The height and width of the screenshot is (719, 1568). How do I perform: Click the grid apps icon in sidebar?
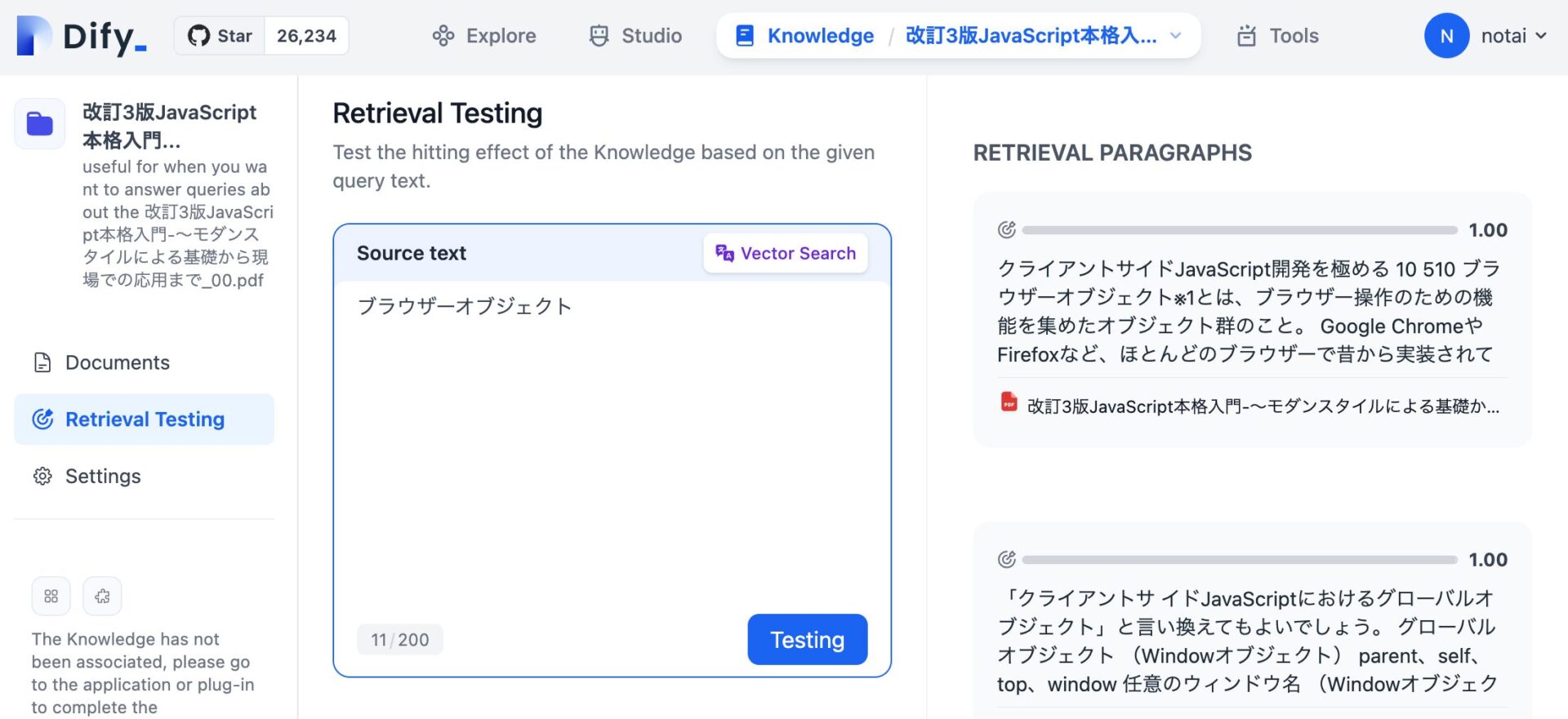[51, 597]
